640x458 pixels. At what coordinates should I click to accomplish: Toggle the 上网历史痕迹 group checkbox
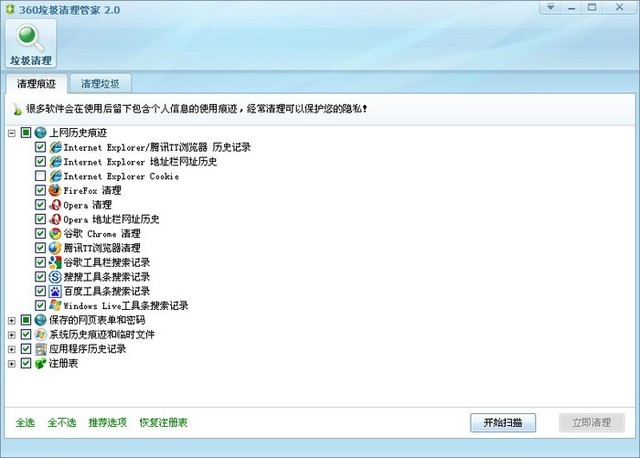coord(26,132)
